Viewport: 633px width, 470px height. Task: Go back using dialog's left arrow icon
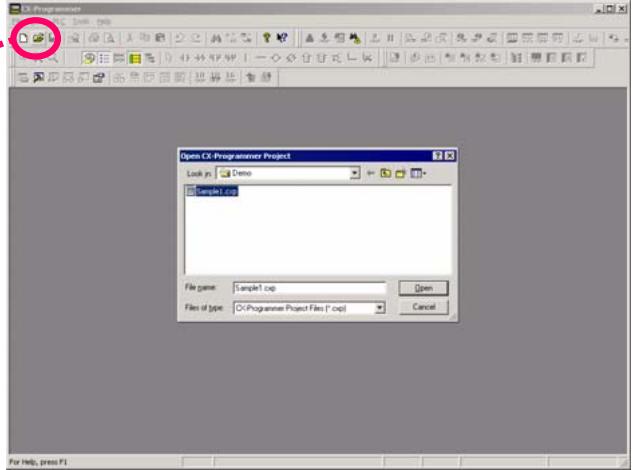point(370,173)
